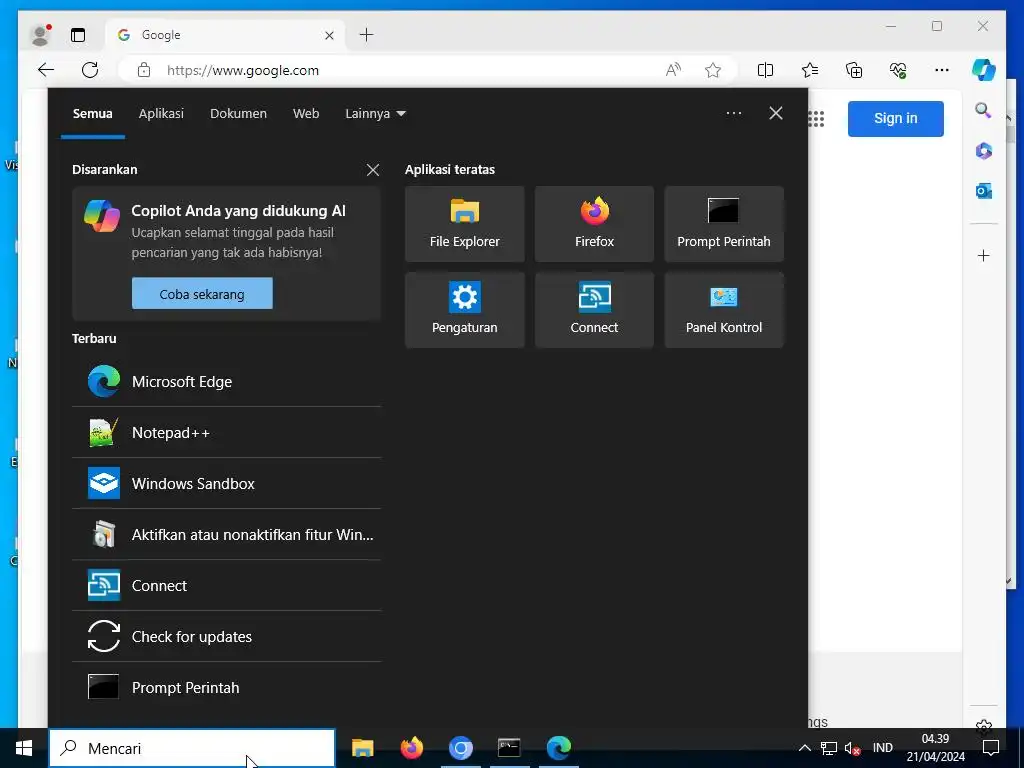Open Microsoft 365 icon in Edge sidebar

[983, 151]
